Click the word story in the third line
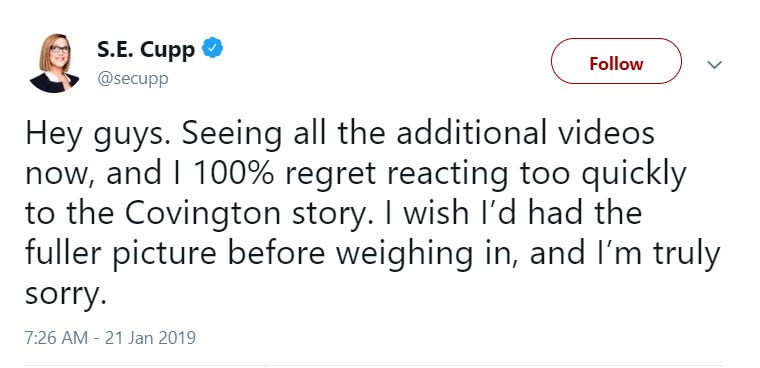This screenshot has height=368, width=760. pyautogui.click(x=328, y=215)
